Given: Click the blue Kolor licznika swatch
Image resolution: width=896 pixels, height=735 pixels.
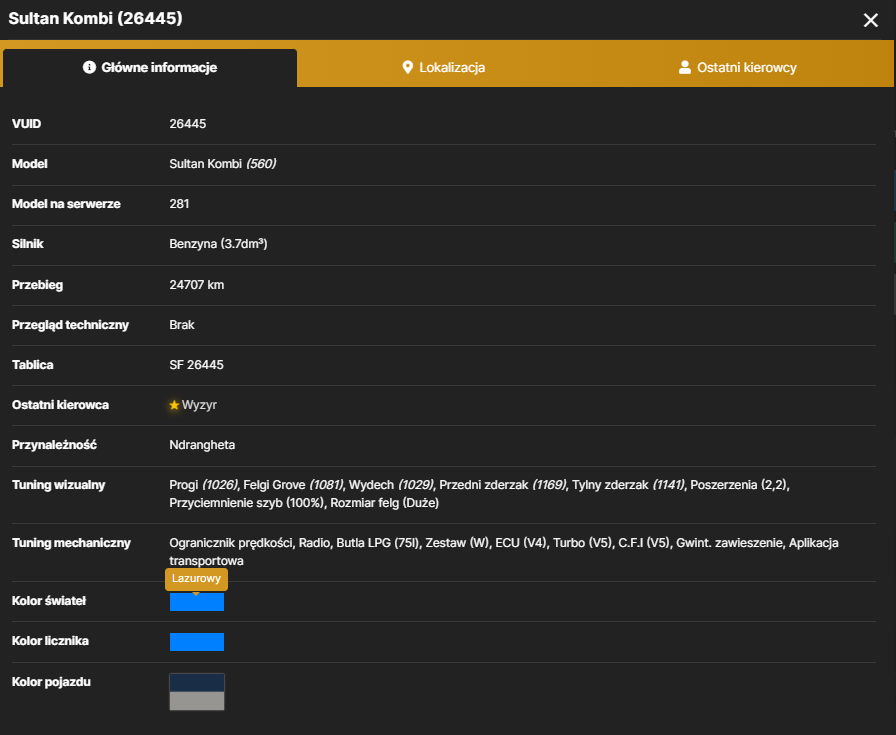Looking at the screenshot, I should click(x=197, y=642).
